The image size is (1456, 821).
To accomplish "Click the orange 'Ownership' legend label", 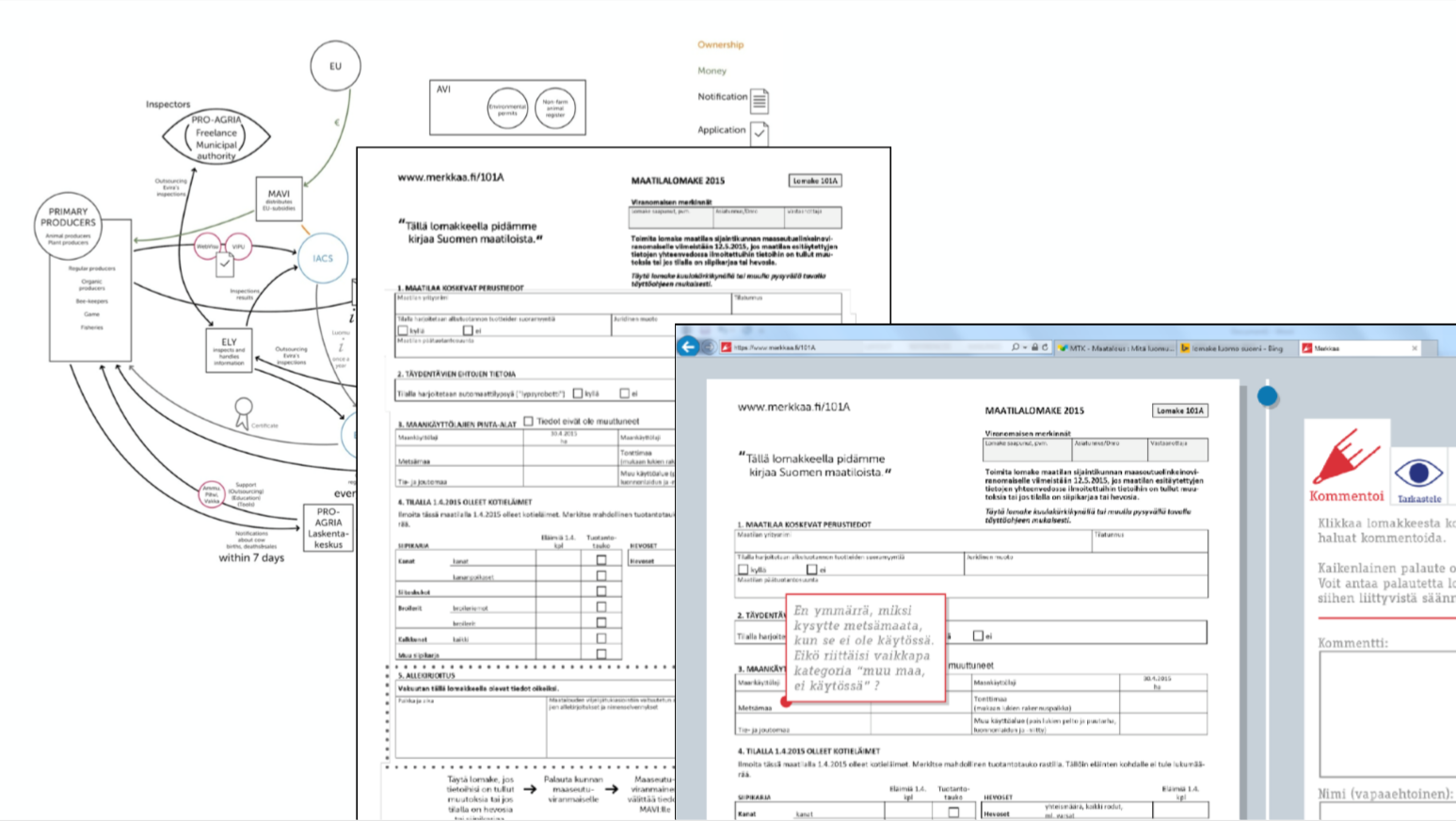I will [720, 44].
